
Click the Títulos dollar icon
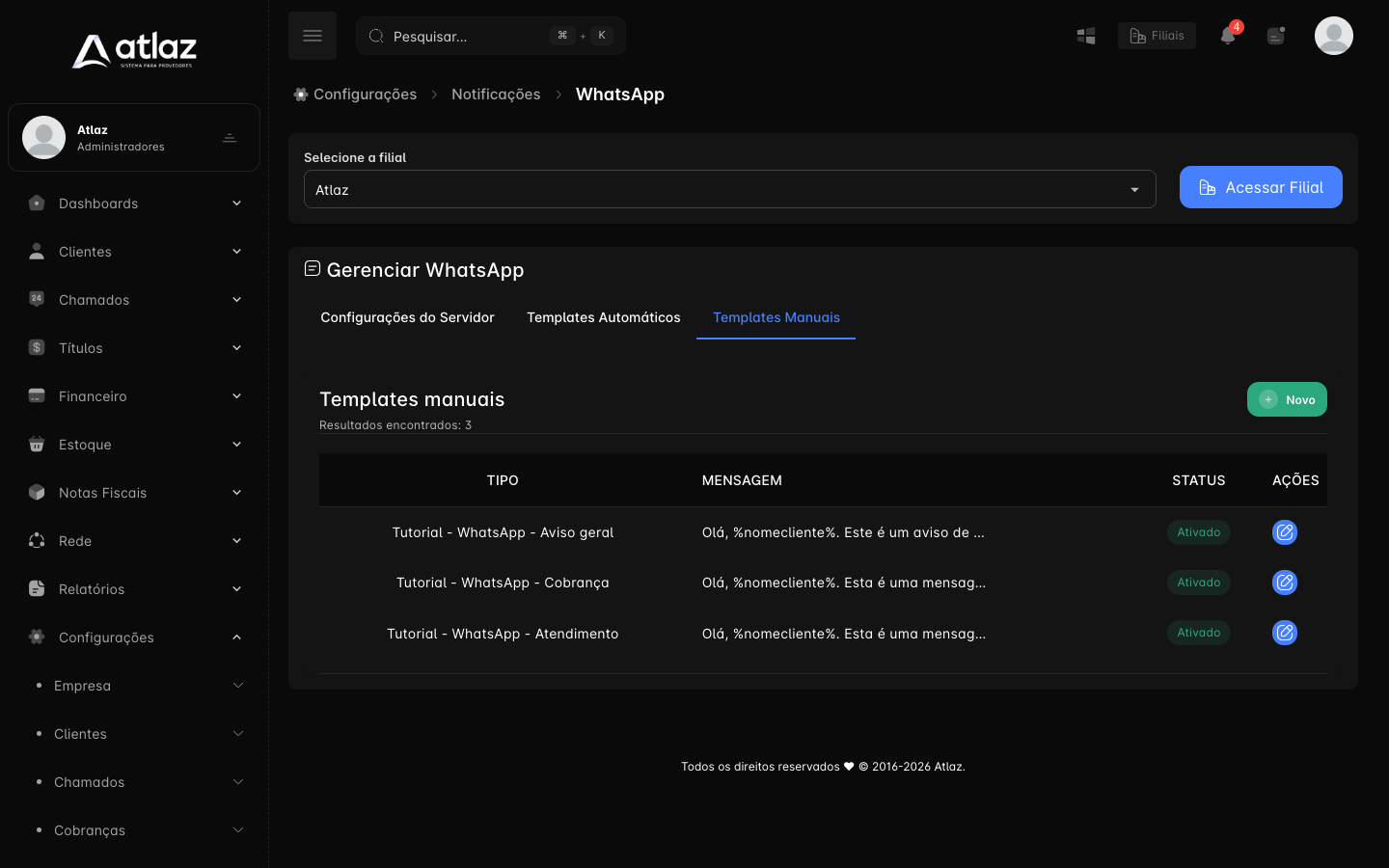[37, 347]
